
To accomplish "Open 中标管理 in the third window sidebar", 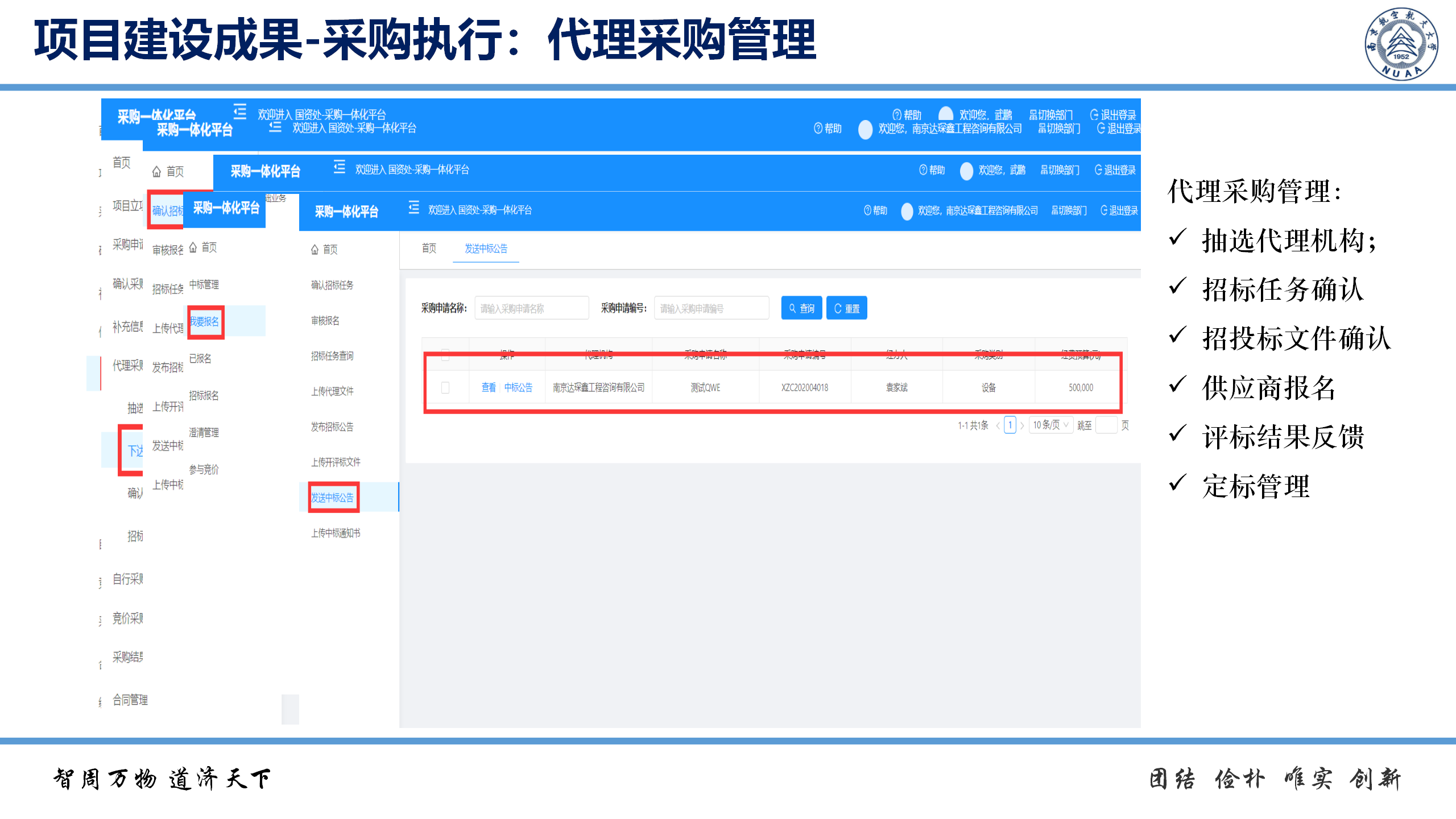I will tap(204, 284).
